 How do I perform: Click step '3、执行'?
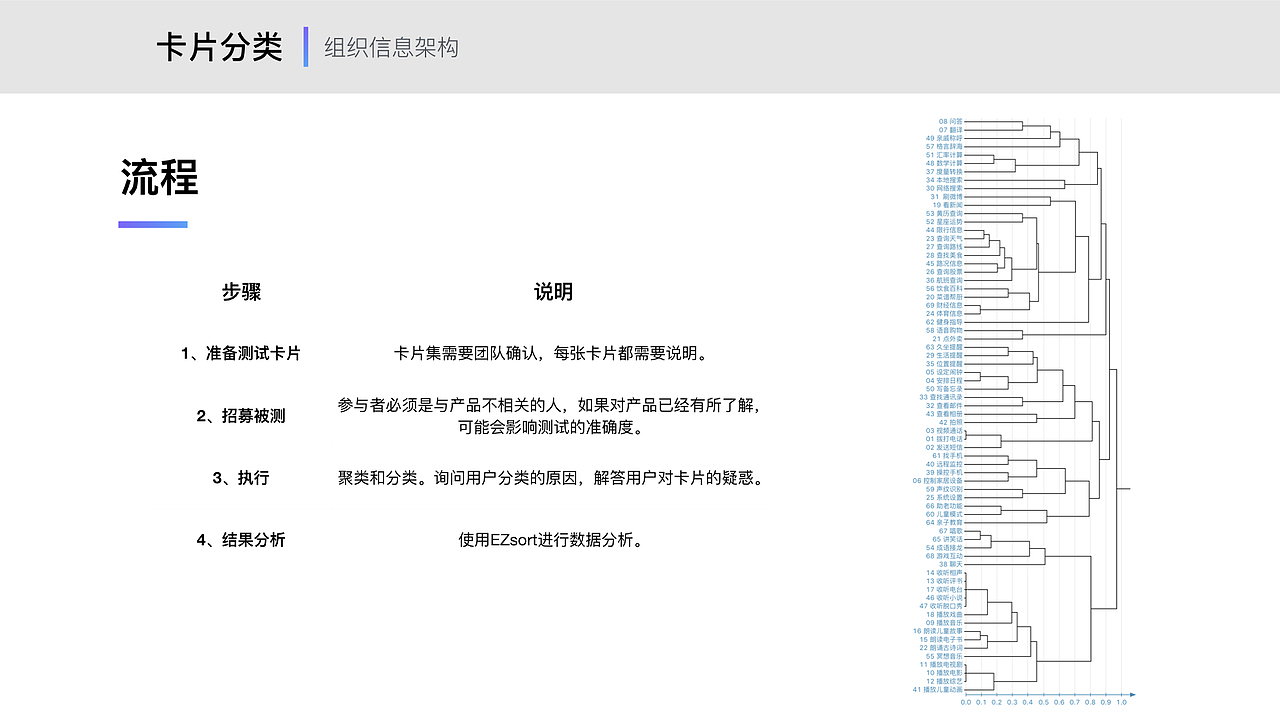pos(241,478)
